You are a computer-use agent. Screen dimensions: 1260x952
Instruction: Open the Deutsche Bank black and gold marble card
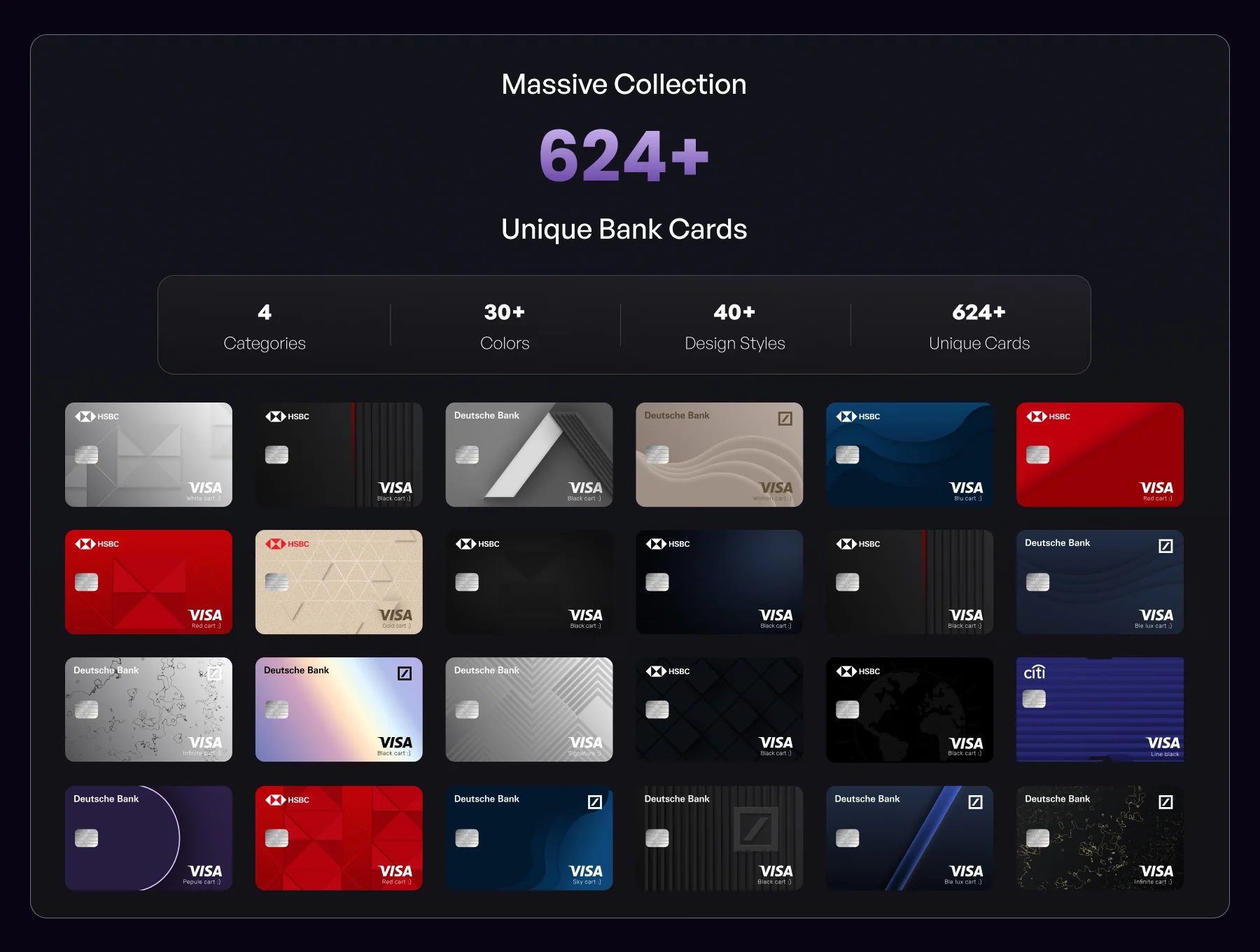tap(1100, 838)
